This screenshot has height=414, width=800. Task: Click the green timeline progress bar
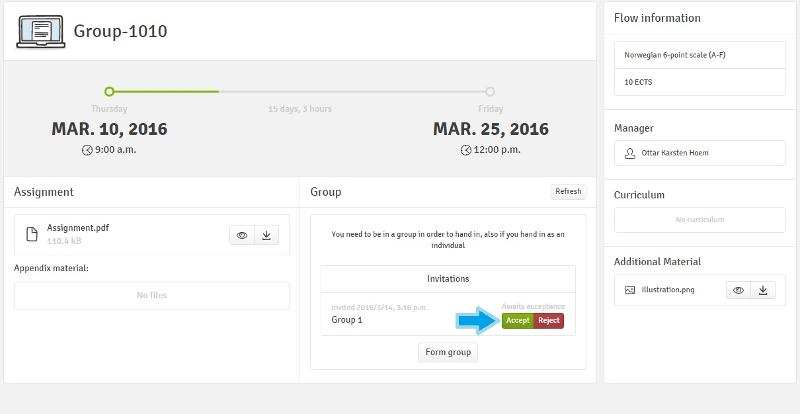click(x=165, y=92)
